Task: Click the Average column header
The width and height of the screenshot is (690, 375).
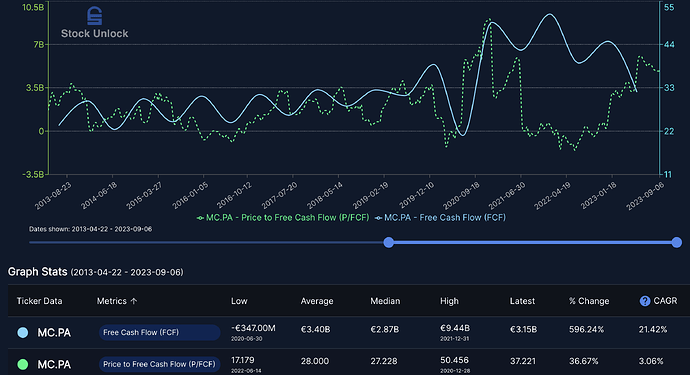Action: click(x=317, y=301)
